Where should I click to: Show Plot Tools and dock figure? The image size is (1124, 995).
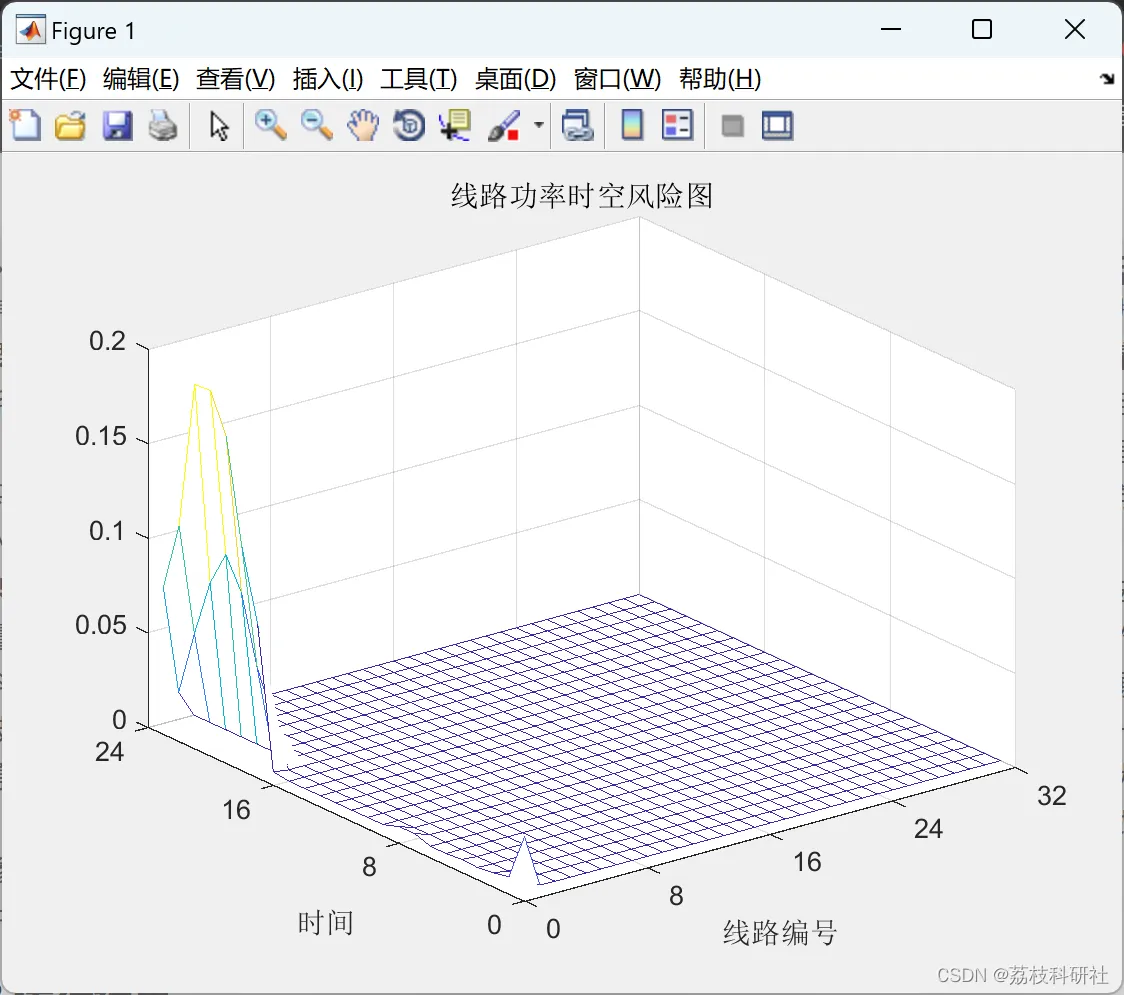777,125
